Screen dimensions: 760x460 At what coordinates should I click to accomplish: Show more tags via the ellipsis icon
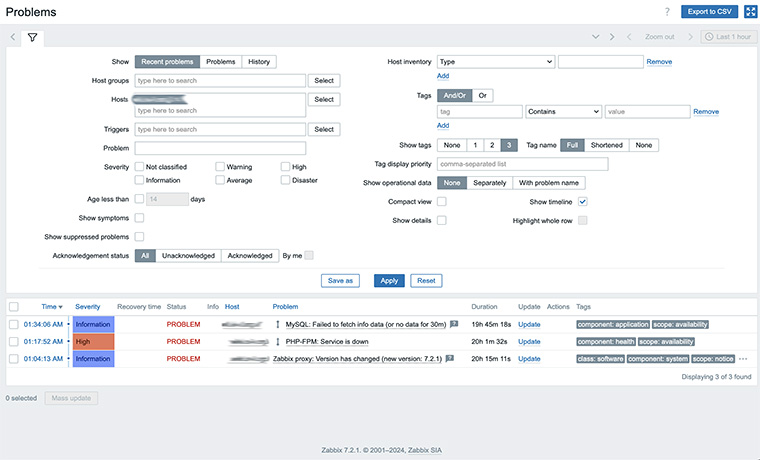tap(743, 358)
